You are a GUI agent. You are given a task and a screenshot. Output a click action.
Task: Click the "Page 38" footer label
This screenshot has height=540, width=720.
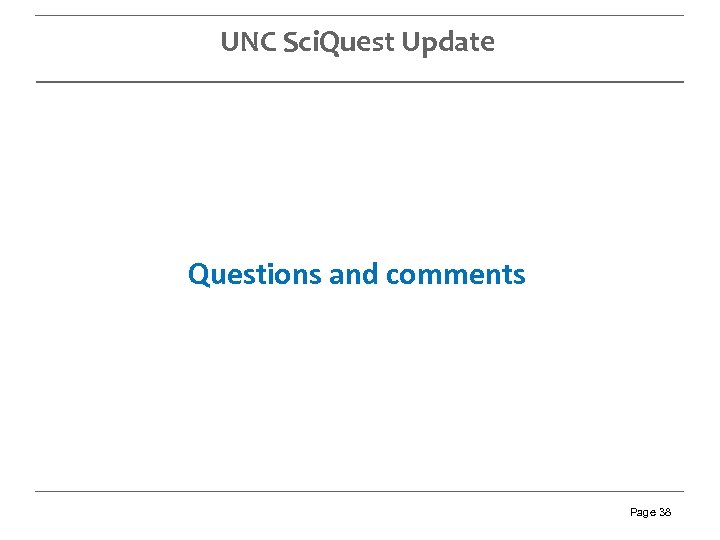pyautogui.click(x=650, y=512)
